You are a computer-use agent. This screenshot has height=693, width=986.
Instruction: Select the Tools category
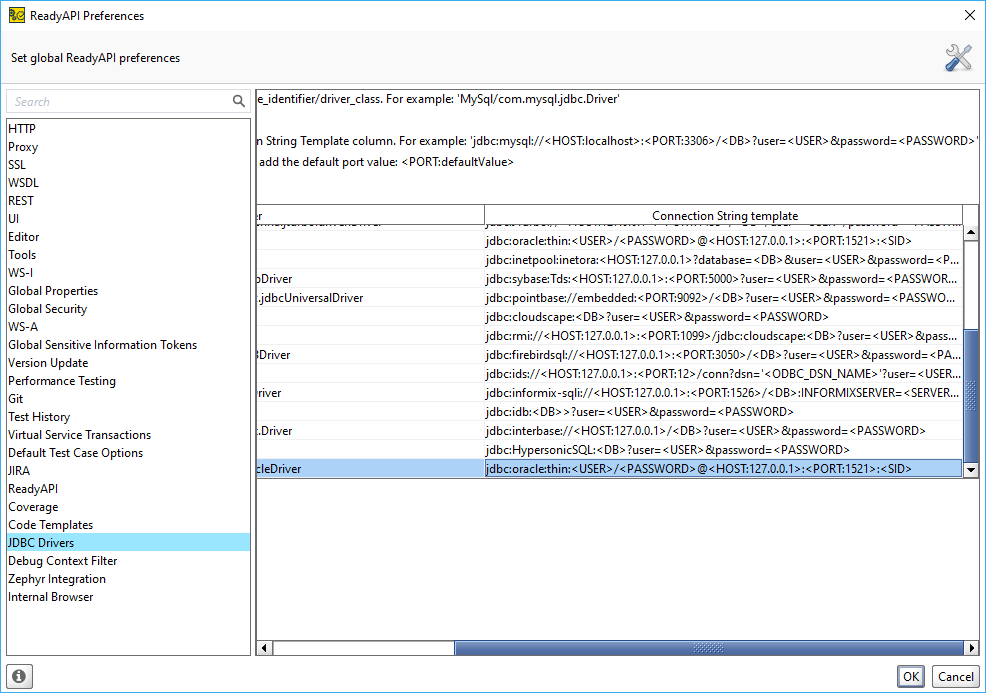[x=128, y=255]
